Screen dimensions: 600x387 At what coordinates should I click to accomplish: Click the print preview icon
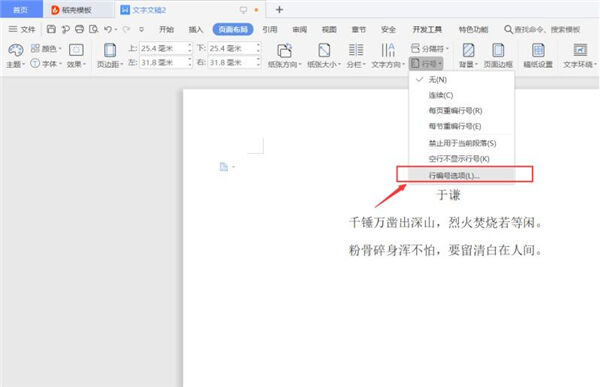point(93,29)
